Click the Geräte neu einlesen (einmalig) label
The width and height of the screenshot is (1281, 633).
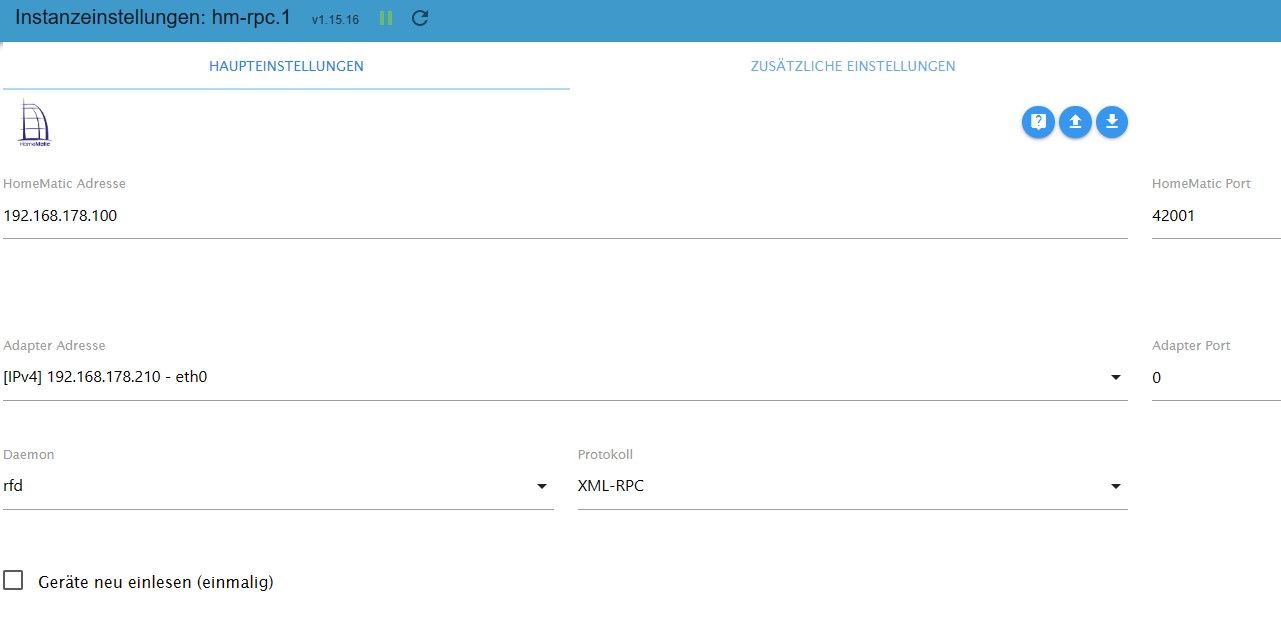155,582
